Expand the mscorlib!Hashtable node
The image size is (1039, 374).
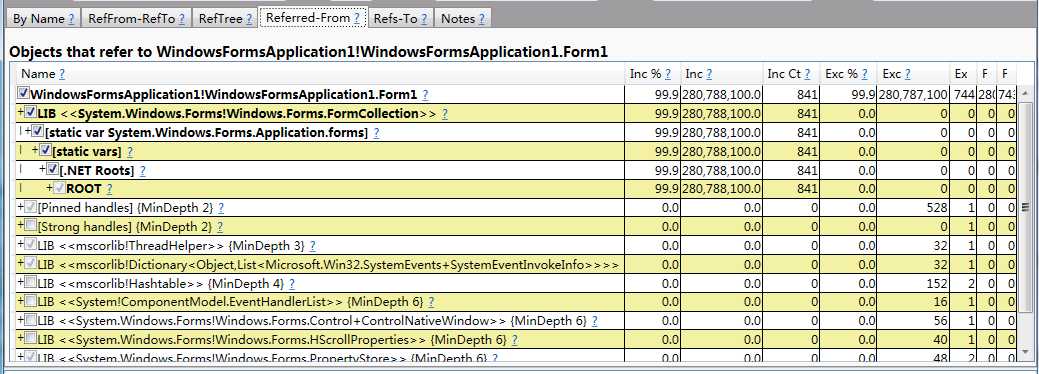pyautogui.click(x=21, y=283)
